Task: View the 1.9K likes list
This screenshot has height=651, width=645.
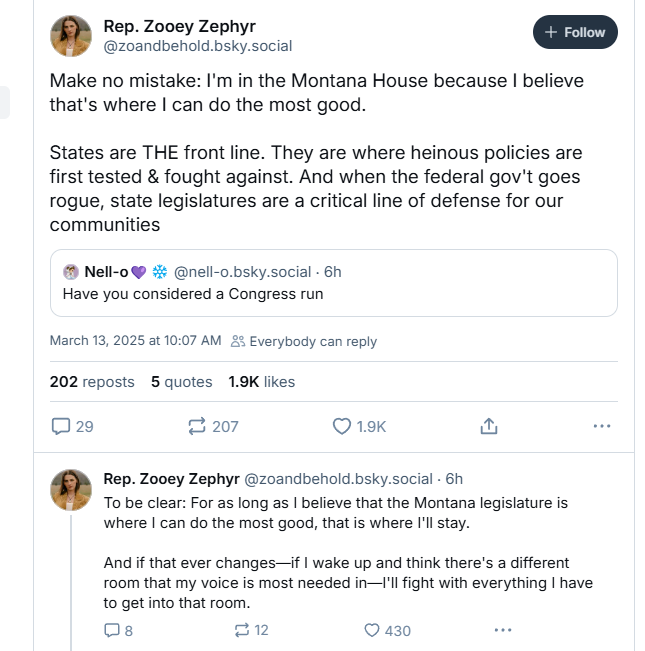Action: 261,381
